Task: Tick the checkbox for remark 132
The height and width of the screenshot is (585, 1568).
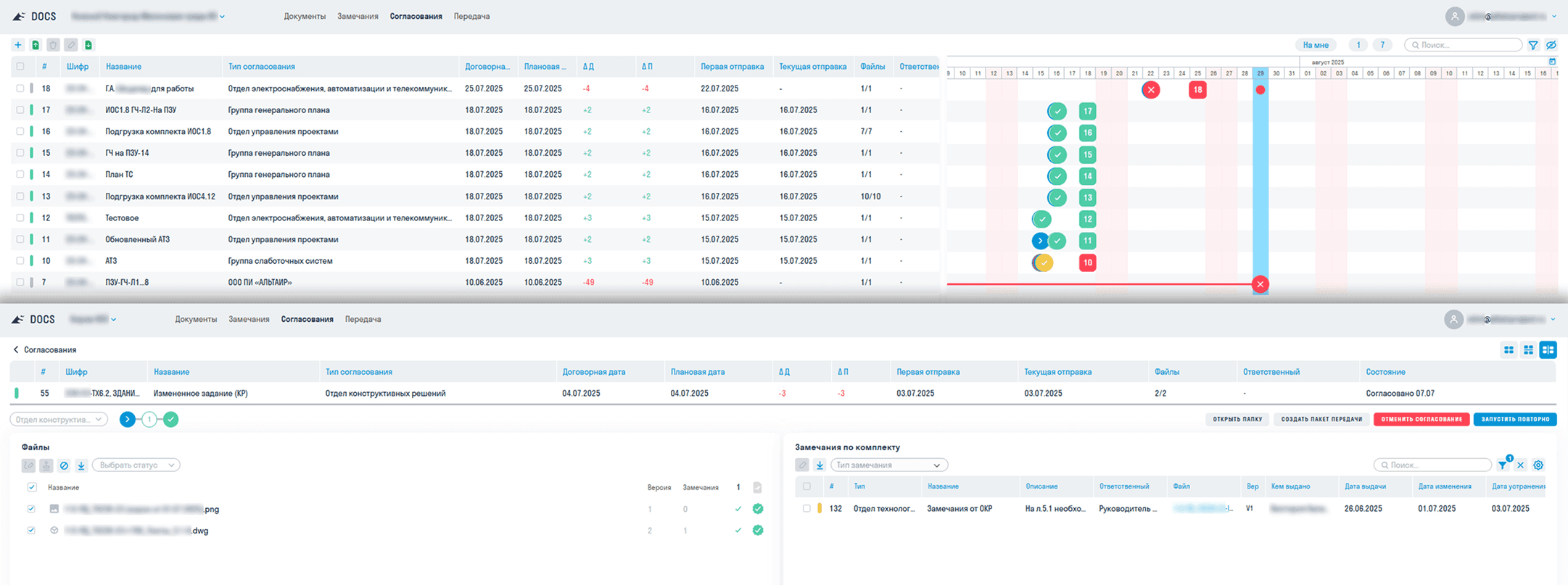Action: 806,509
